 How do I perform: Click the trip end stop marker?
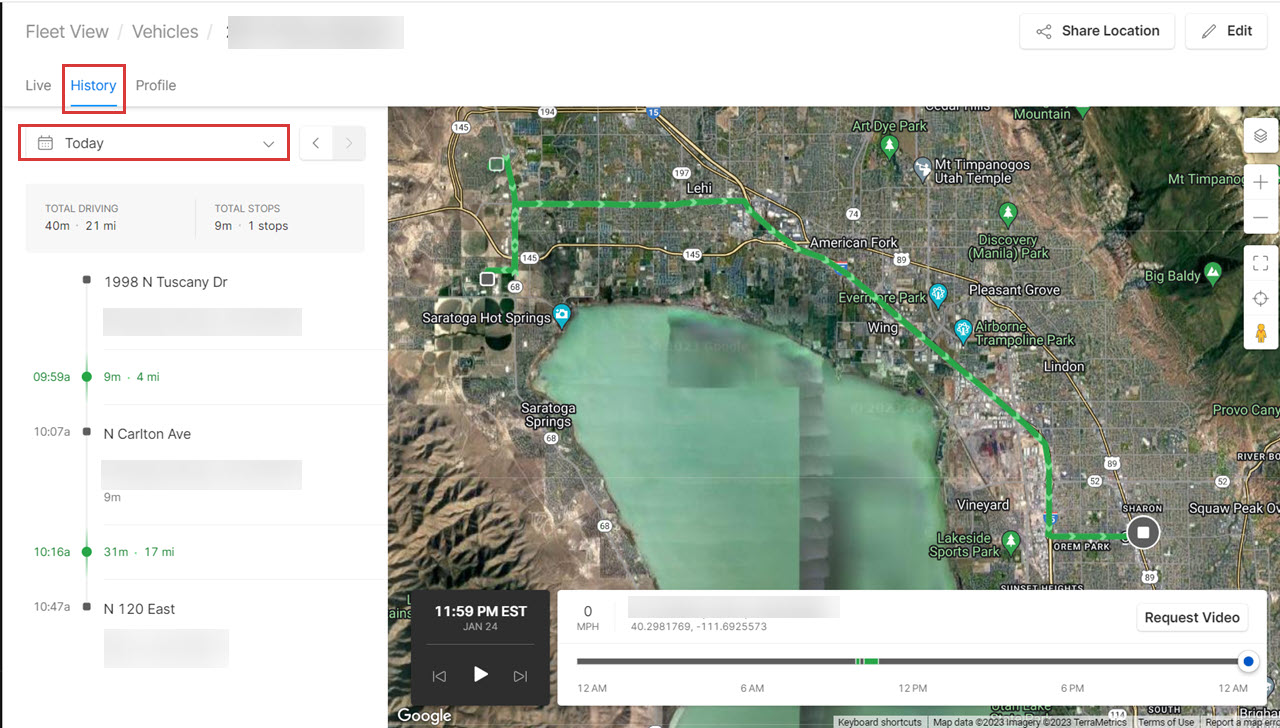1143,533
